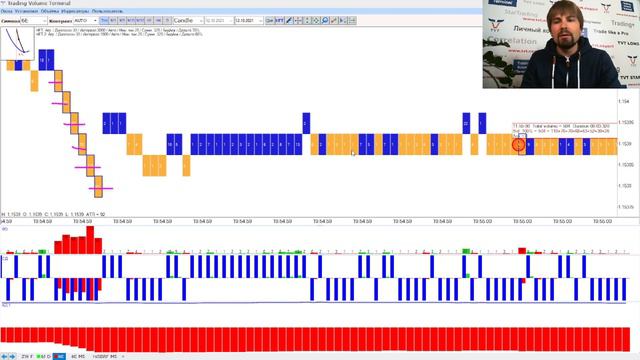Click the OHLC status line above time axis
Viewport: 640px width, 360px height.
click(53, 214)
